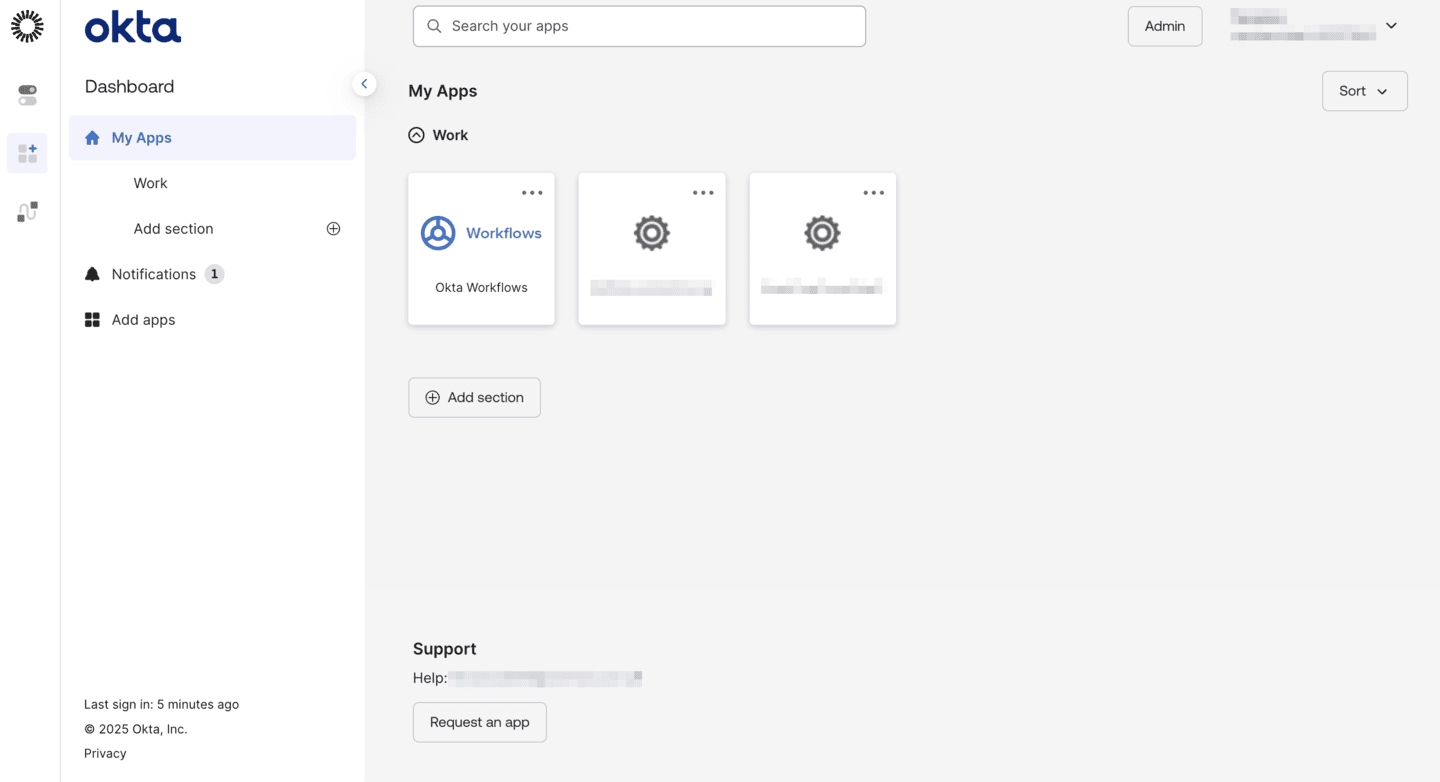Click the plus icon beside Add section in sidebar
The height and width of the screenshot is (782, 1440).
(333, 229)
